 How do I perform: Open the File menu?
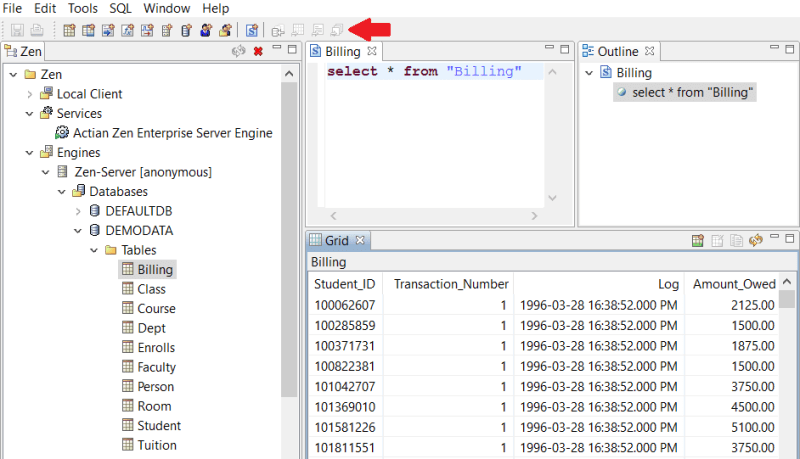(x=12, y=8)
